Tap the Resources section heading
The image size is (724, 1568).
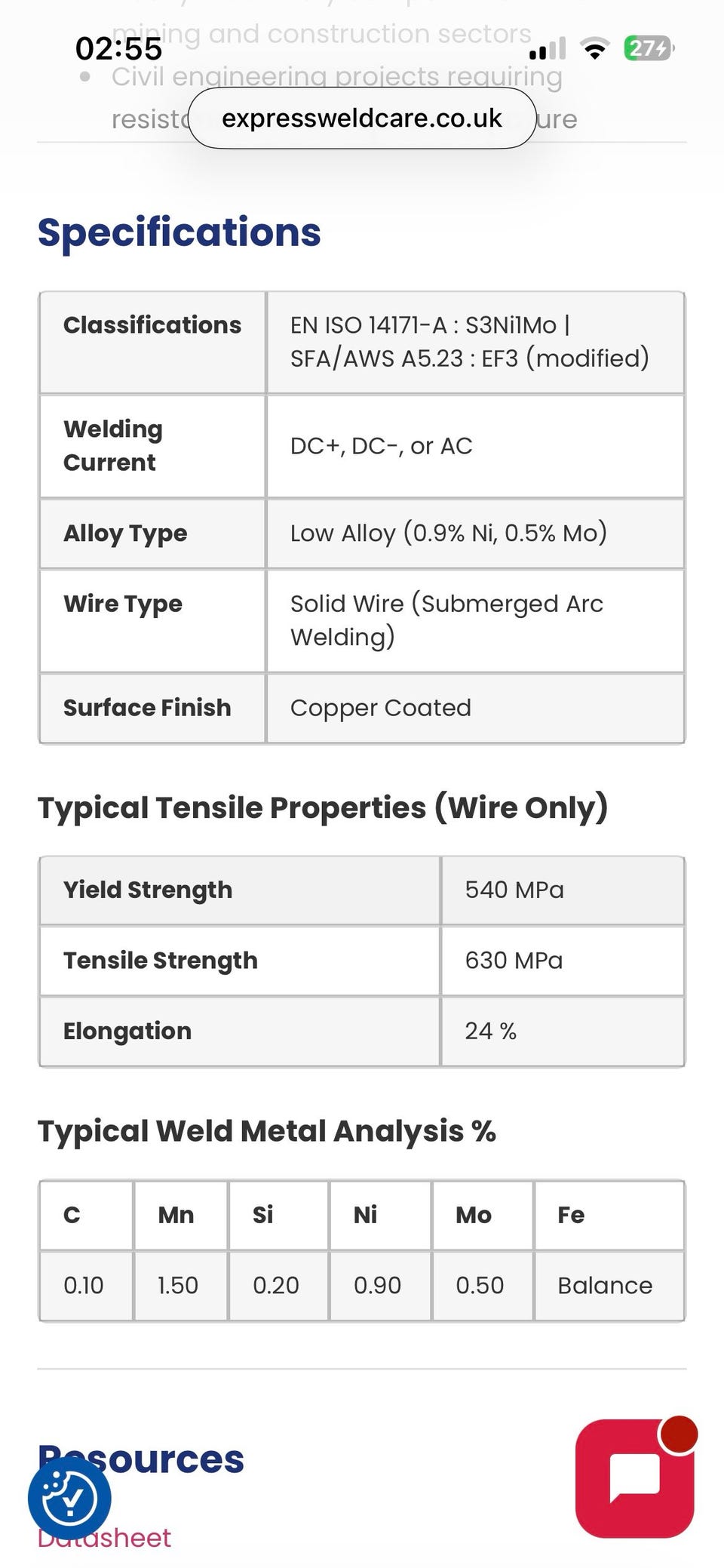click(141, 1459)
